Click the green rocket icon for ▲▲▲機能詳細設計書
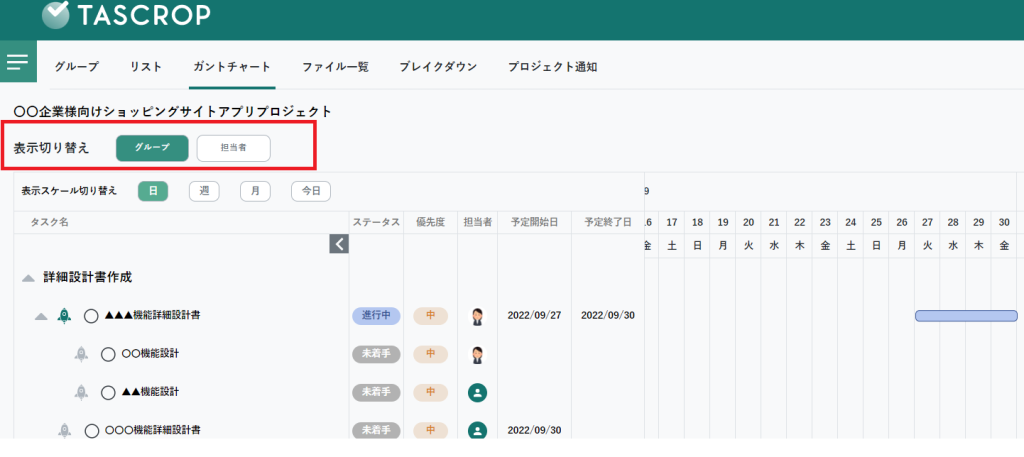This screenshot has height=457, width=1024. (64, 316)
